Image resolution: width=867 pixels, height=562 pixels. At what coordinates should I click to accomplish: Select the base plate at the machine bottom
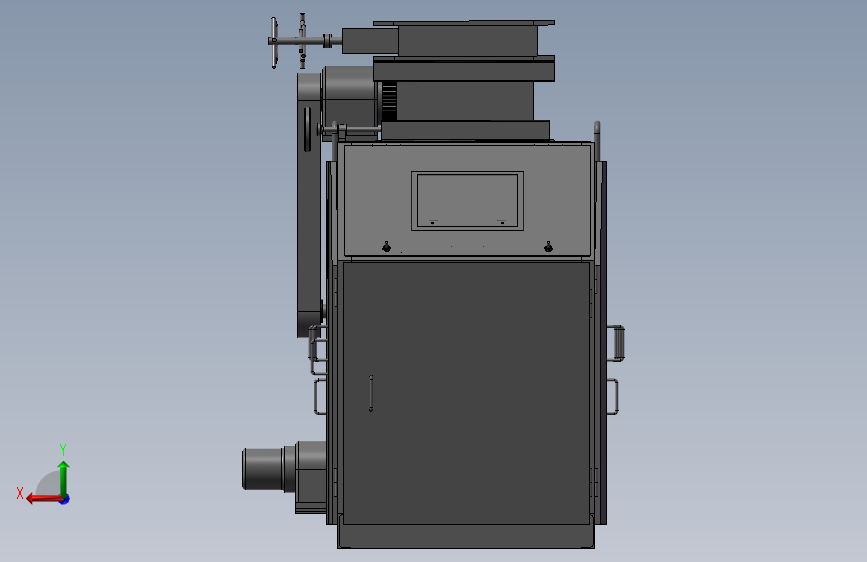coord(466,537)
